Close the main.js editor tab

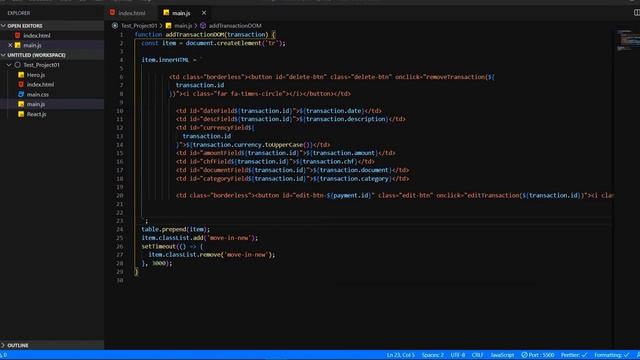pos(204,13)
